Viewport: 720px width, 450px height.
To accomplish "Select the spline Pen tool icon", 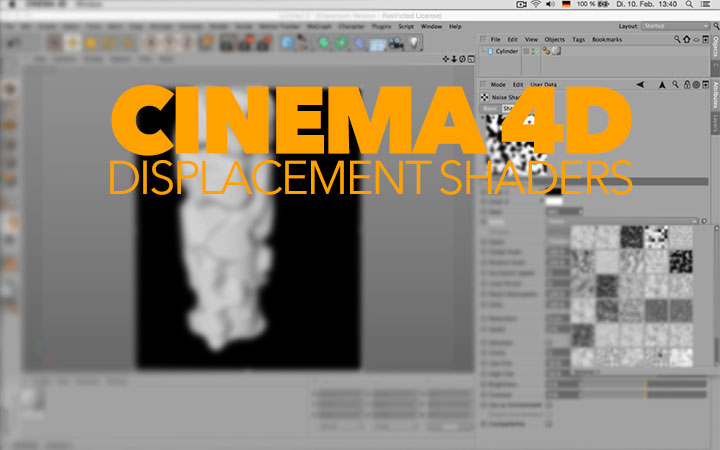I will [304, 43].
